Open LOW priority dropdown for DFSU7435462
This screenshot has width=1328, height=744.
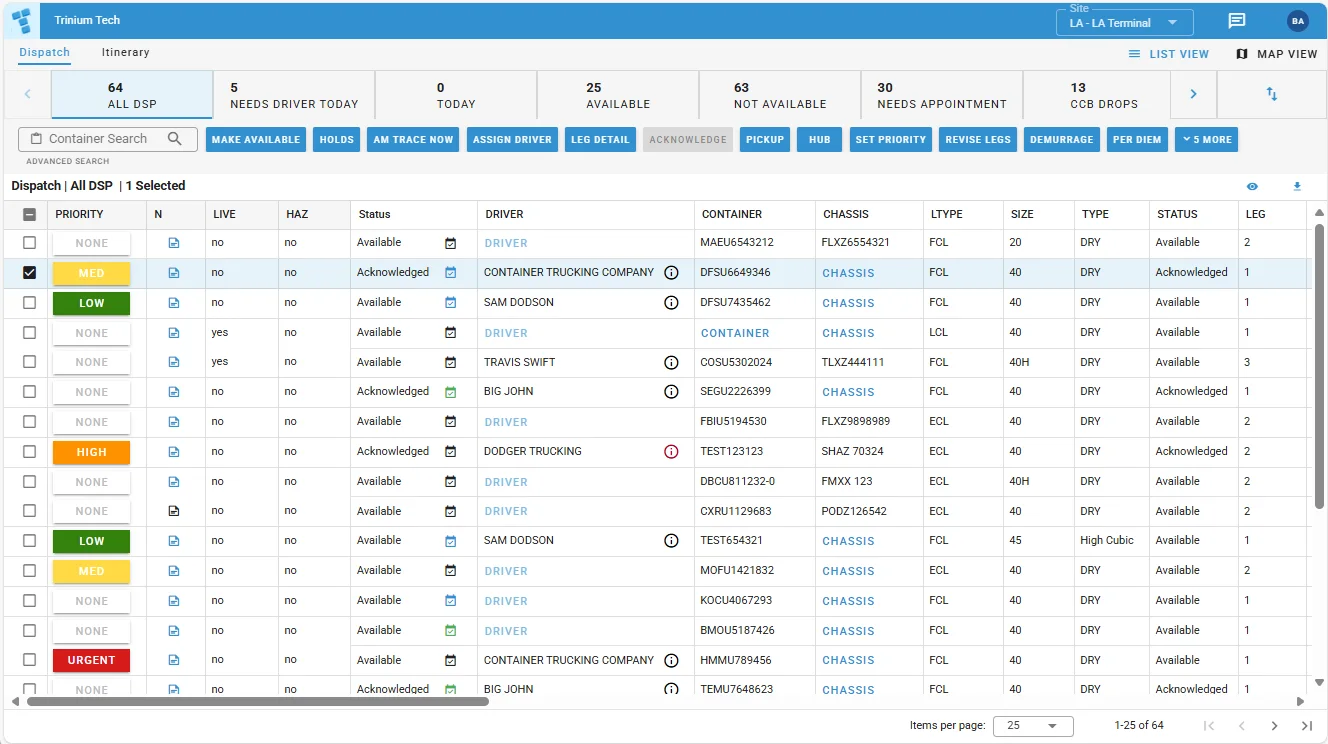(x=91, y=303)
